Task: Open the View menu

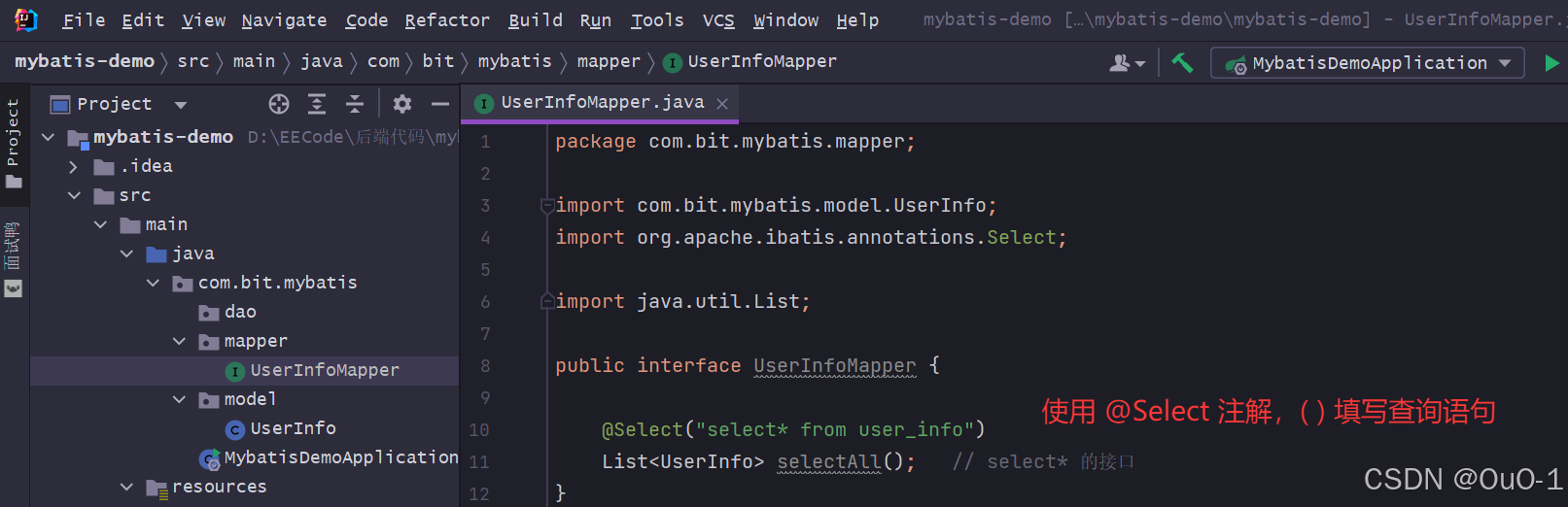Action: coord(204,20)
